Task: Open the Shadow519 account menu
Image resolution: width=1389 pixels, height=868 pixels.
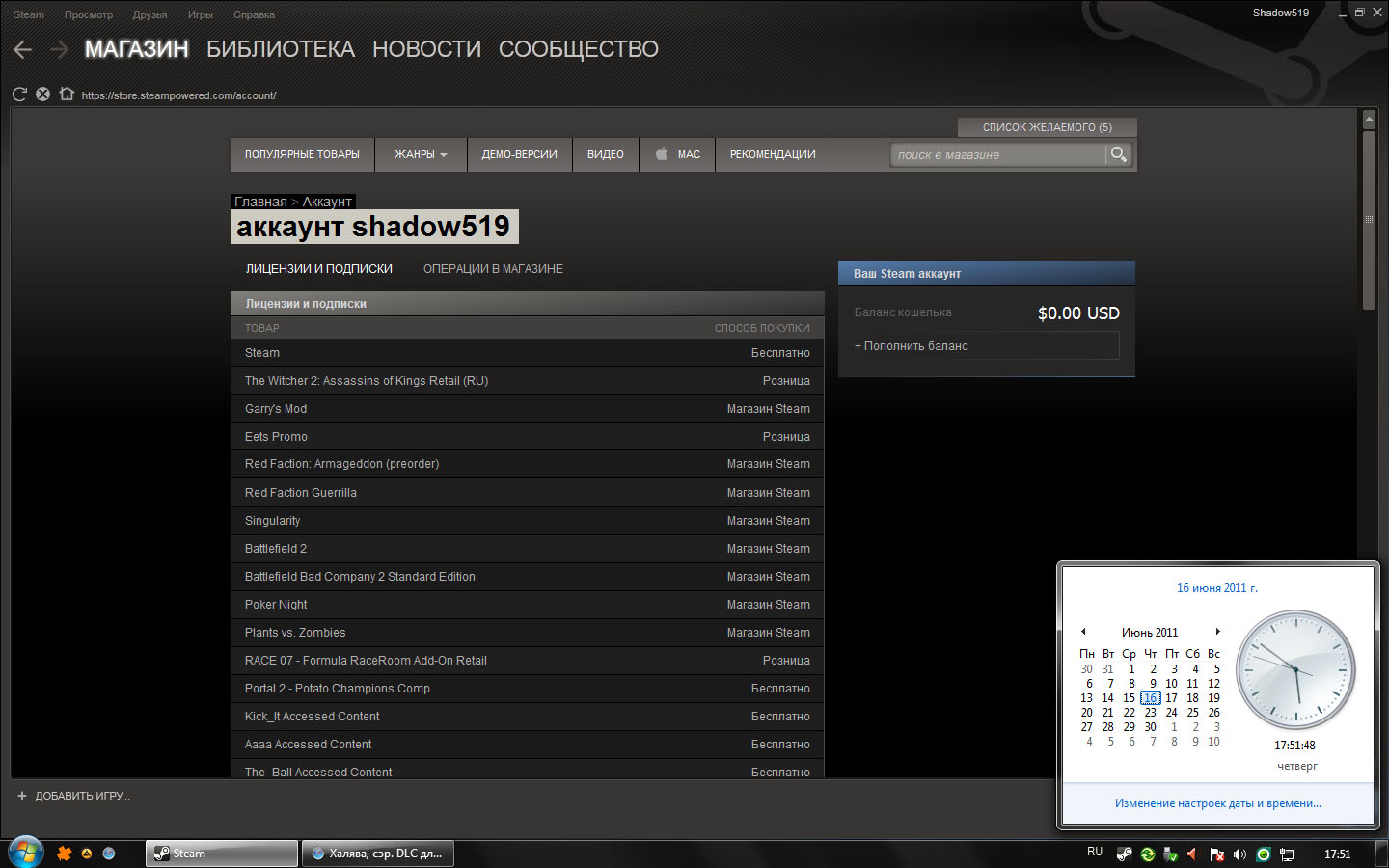Action: pos(1281,13)
